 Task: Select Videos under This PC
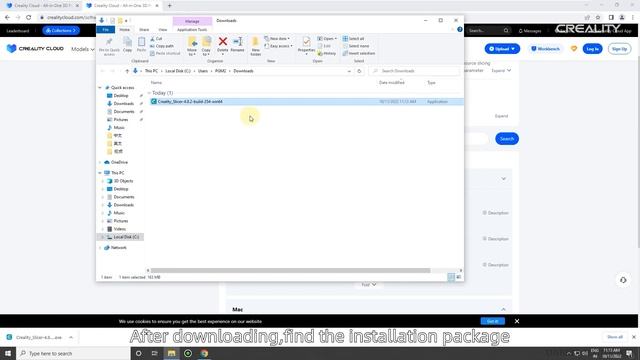116,229
